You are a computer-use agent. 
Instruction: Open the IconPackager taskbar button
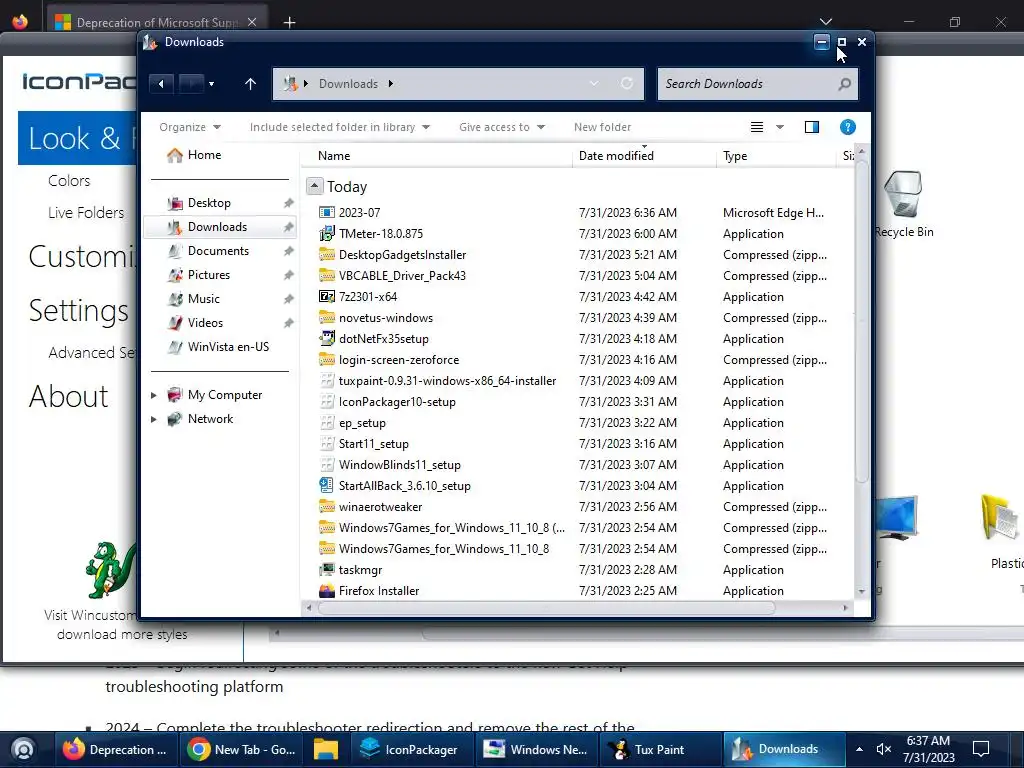[410, 750]
